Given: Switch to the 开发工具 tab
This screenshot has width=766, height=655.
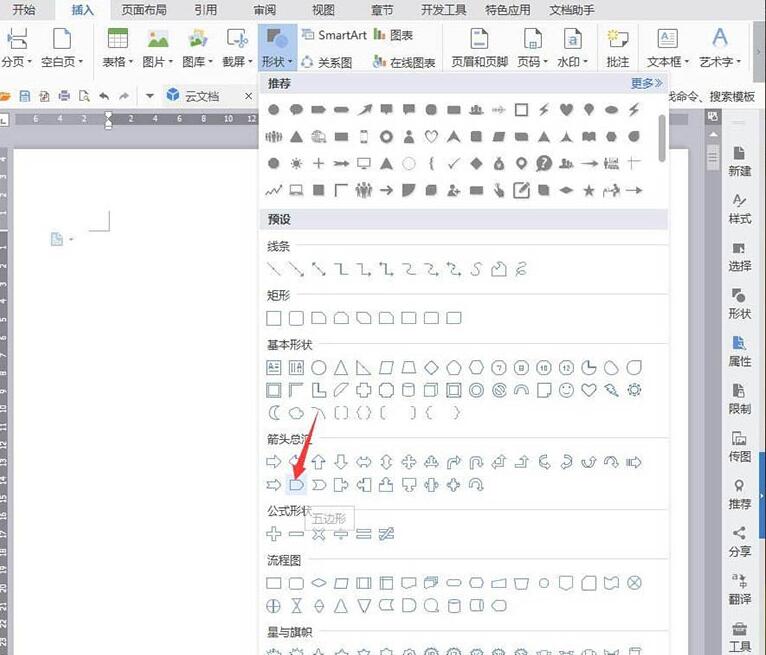Looking at the screenshot, I should point(444,10).
